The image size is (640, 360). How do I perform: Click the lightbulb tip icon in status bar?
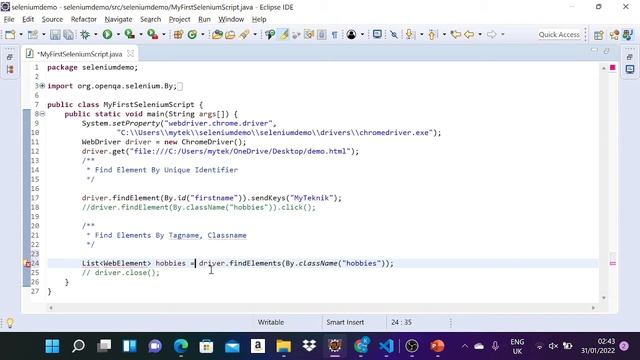(10, 323)
